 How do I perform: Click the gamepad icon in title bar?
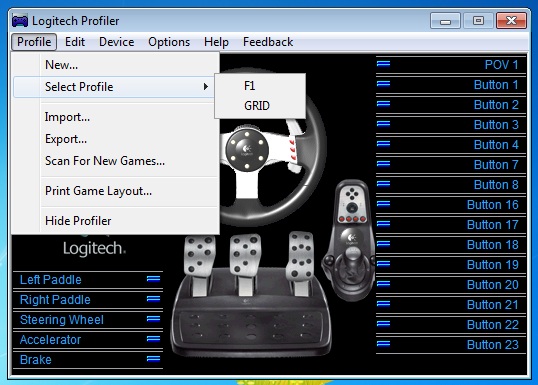[x=20, y=21]
